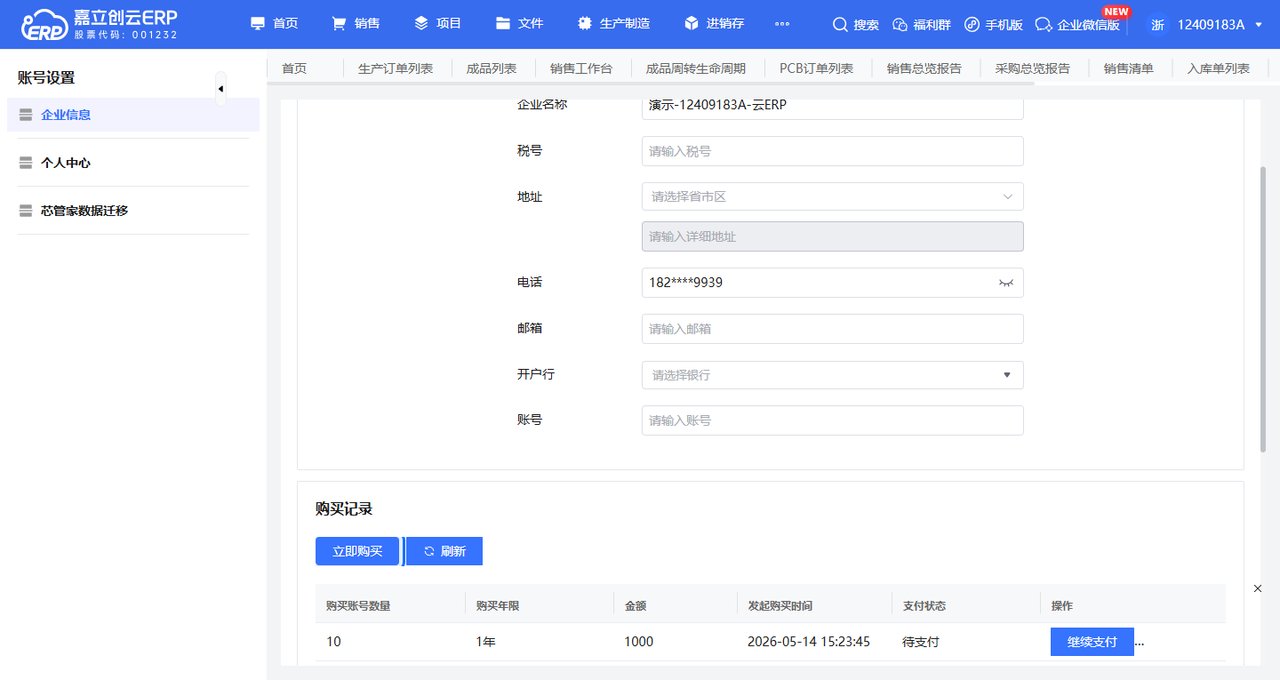Screen dimensions: 1280x680
Task: Click the 待支付 status cell
Action: pyautogui.click(x=921, y=642)
